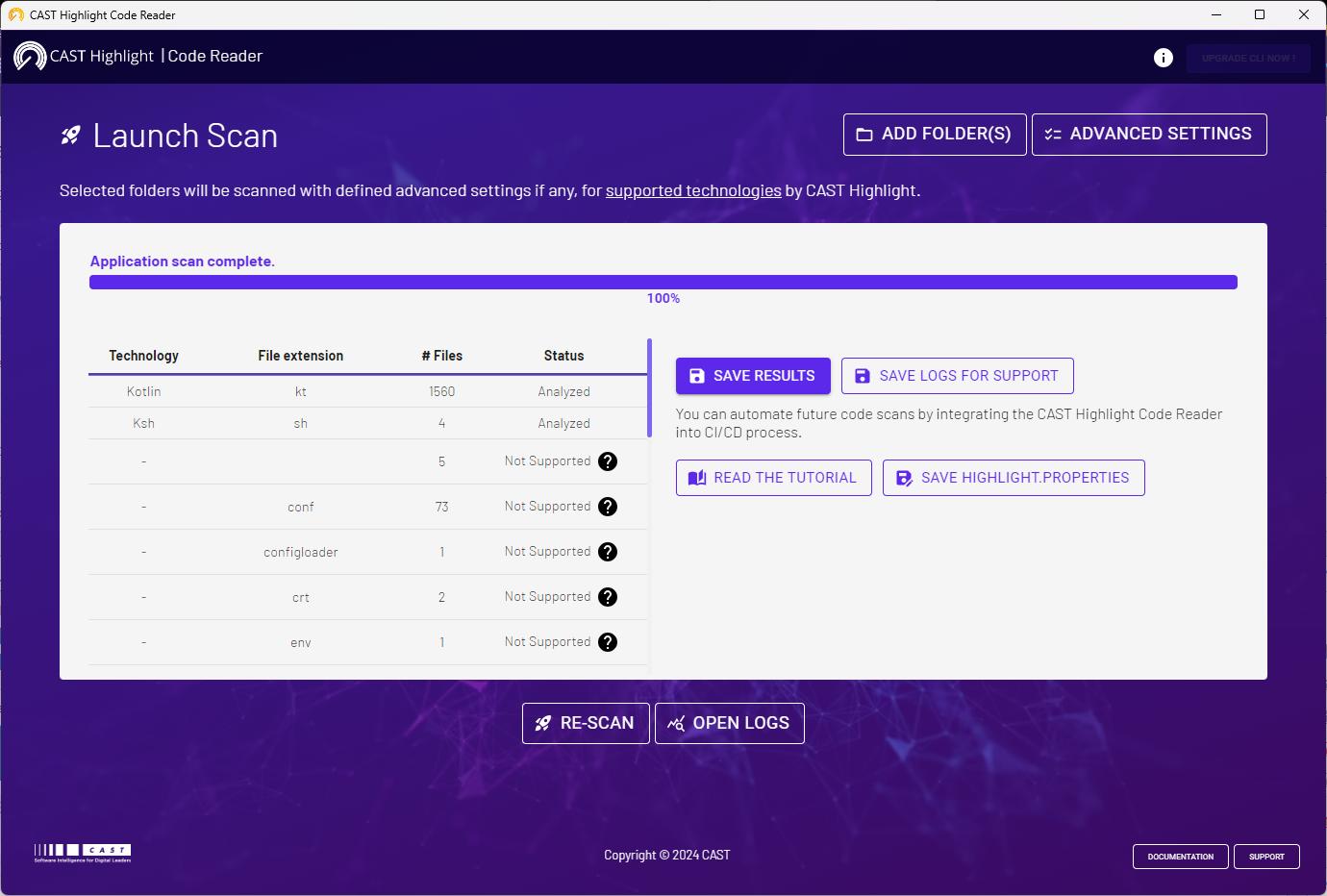Screen dimensions: 1327x896
Task: Click help icon for conf Not Supported
Action: pos(608,507)
